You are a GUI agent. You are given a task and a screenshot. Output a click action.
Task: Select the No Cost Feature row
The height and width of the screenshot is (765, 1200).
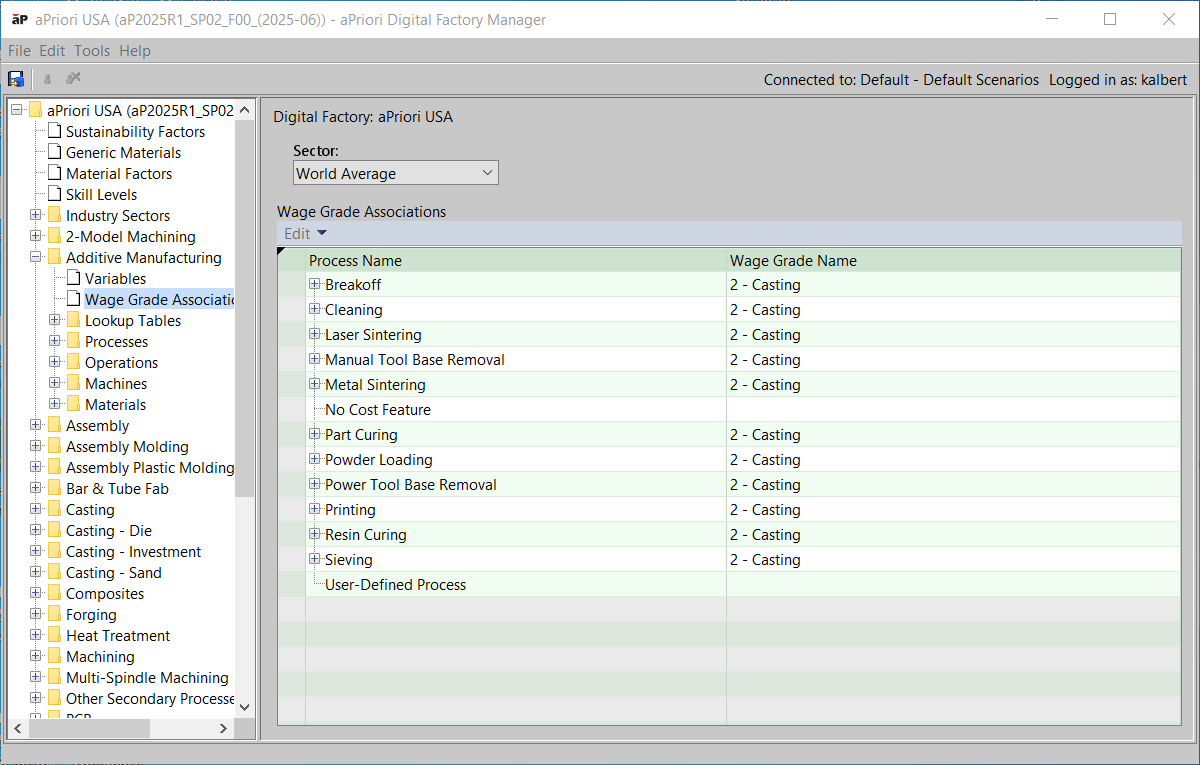729,409
